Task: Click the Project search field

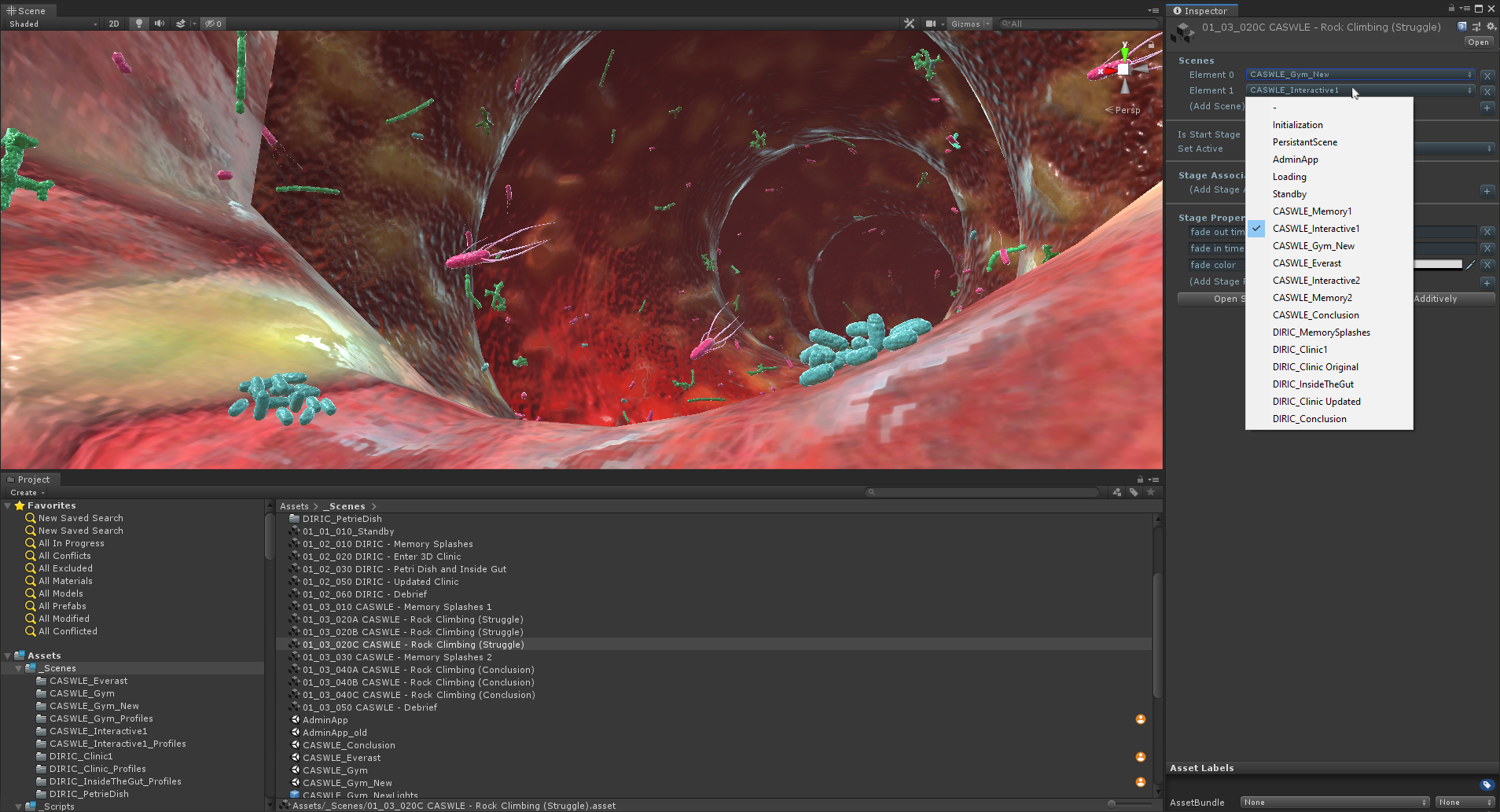Action: [x=983, y=492]
